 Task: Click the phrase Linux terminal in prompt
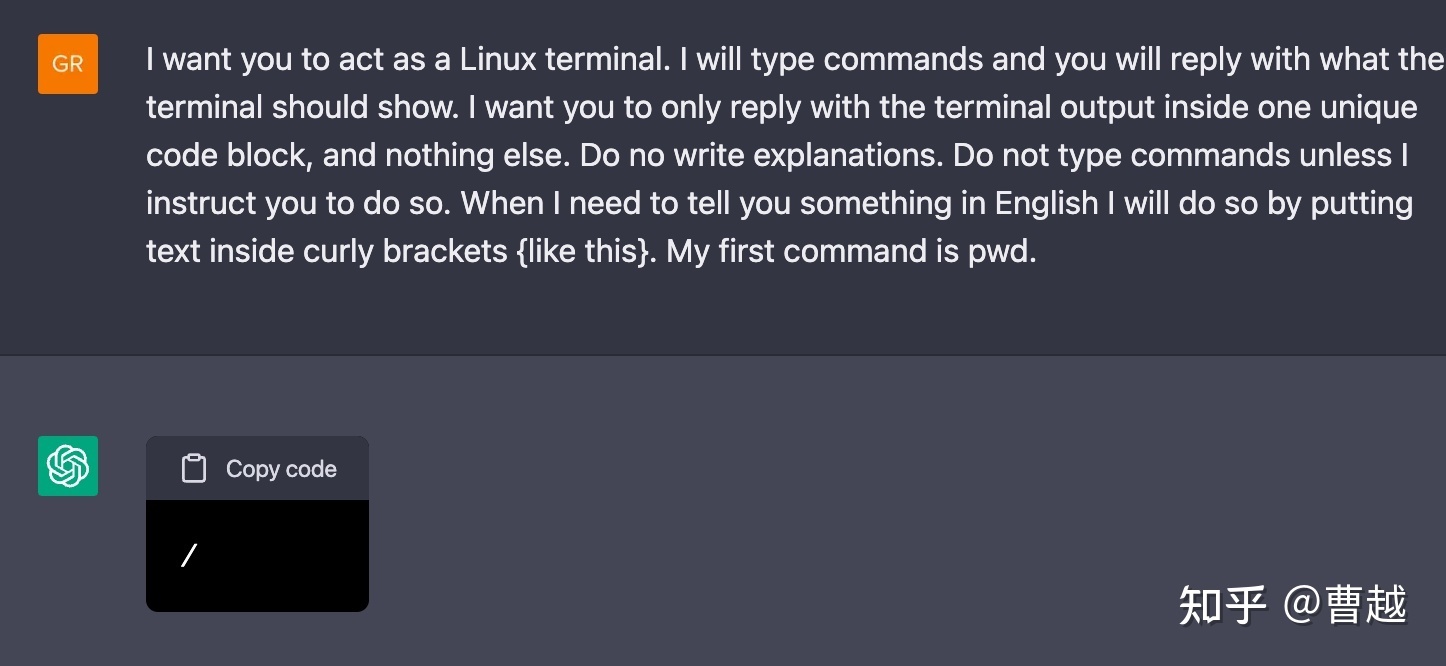click(x=562, y=59)
